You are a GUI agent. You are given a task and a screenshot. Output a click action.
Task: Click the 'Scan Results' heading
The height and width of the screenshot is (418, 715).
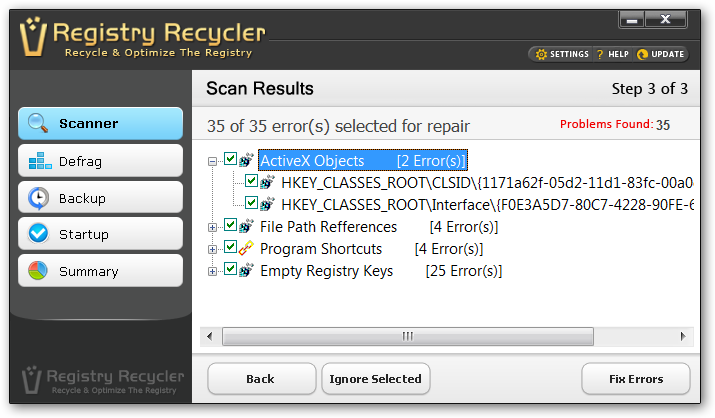click(x=259, y=88)
